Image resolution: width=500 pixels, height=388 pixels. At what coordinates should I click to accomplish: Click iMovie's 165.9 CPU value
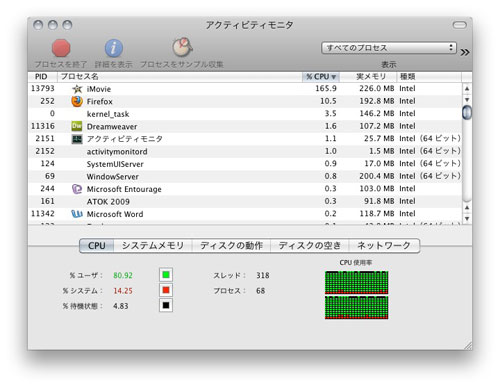(x=326, y=89)
